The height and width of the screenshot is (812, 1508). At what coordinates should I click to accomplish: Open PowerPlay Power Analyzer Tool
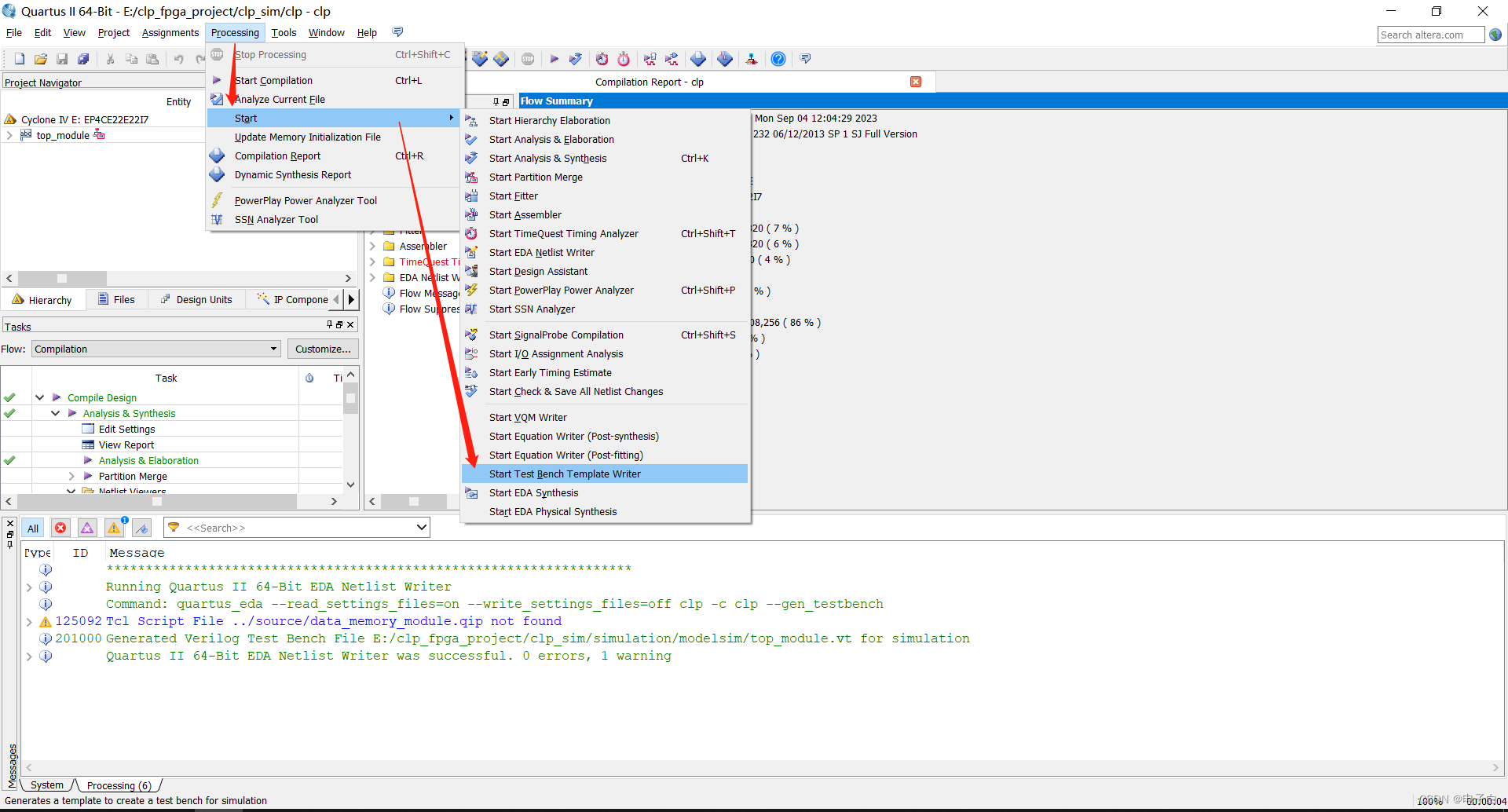(335, 200)
